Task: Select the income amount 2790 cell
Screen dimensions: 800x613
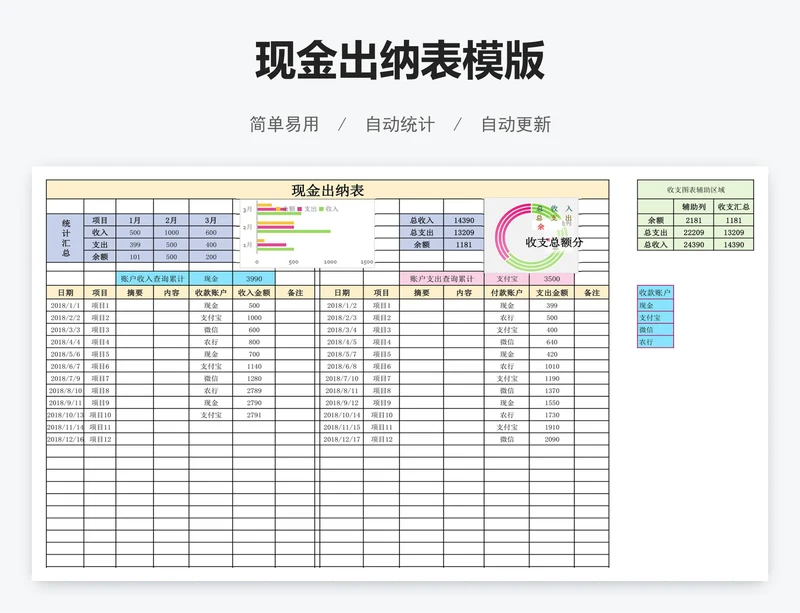Action: [x=254, y=403]
